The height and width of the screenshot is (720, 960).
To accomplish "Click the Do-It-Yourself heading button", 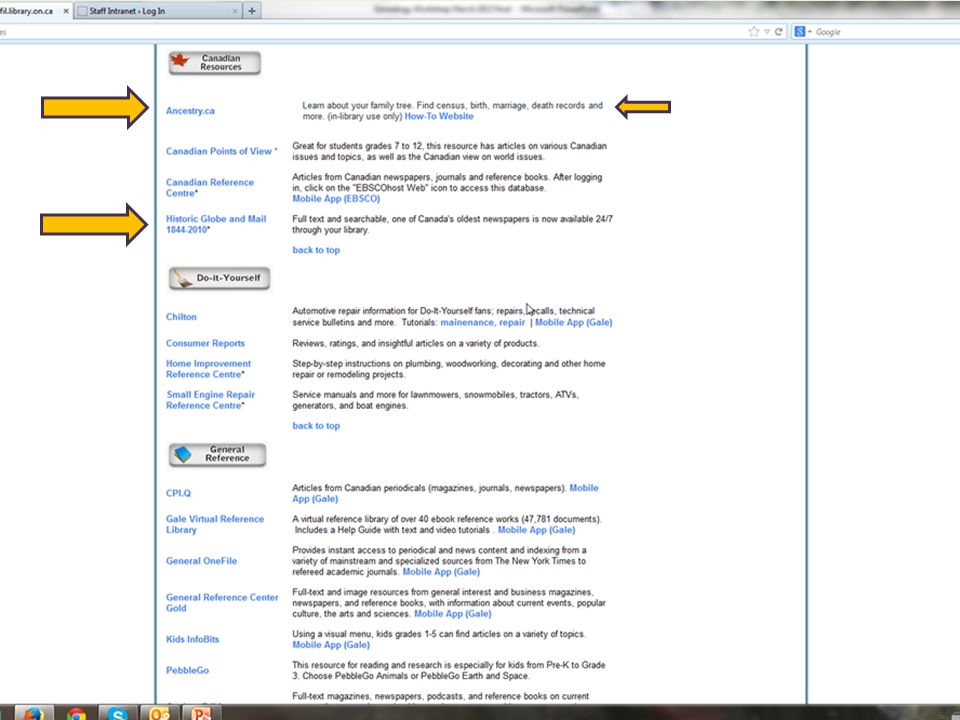I will coord(219,279).
